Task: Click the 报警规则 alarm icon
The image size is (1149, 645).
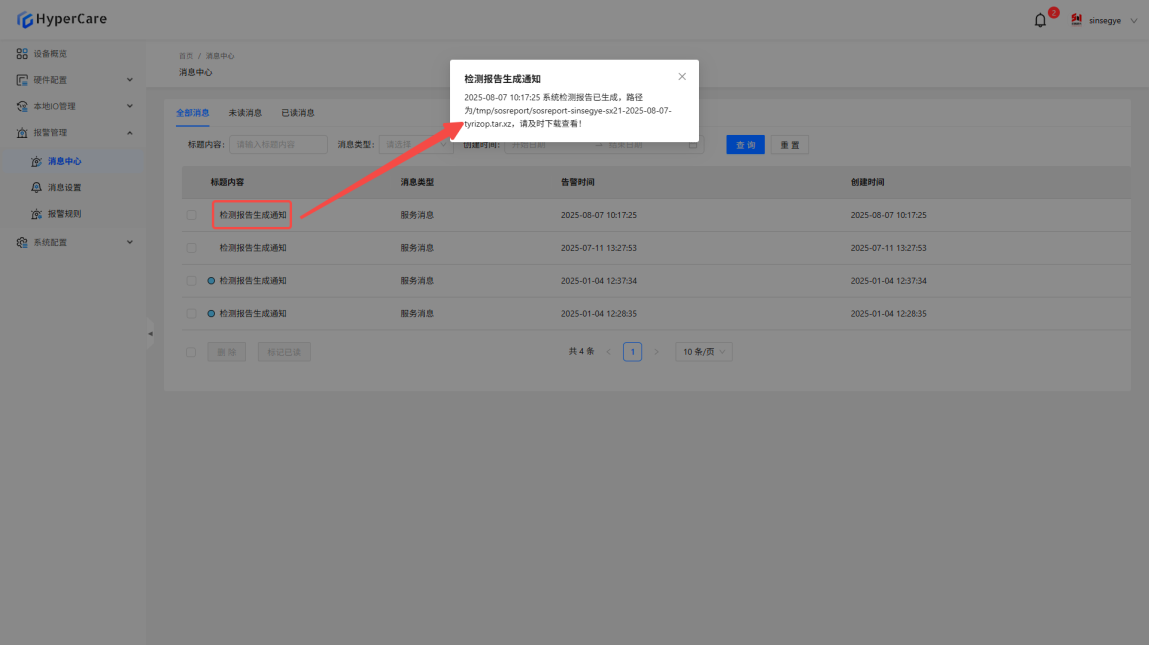Action: point(37,214)
